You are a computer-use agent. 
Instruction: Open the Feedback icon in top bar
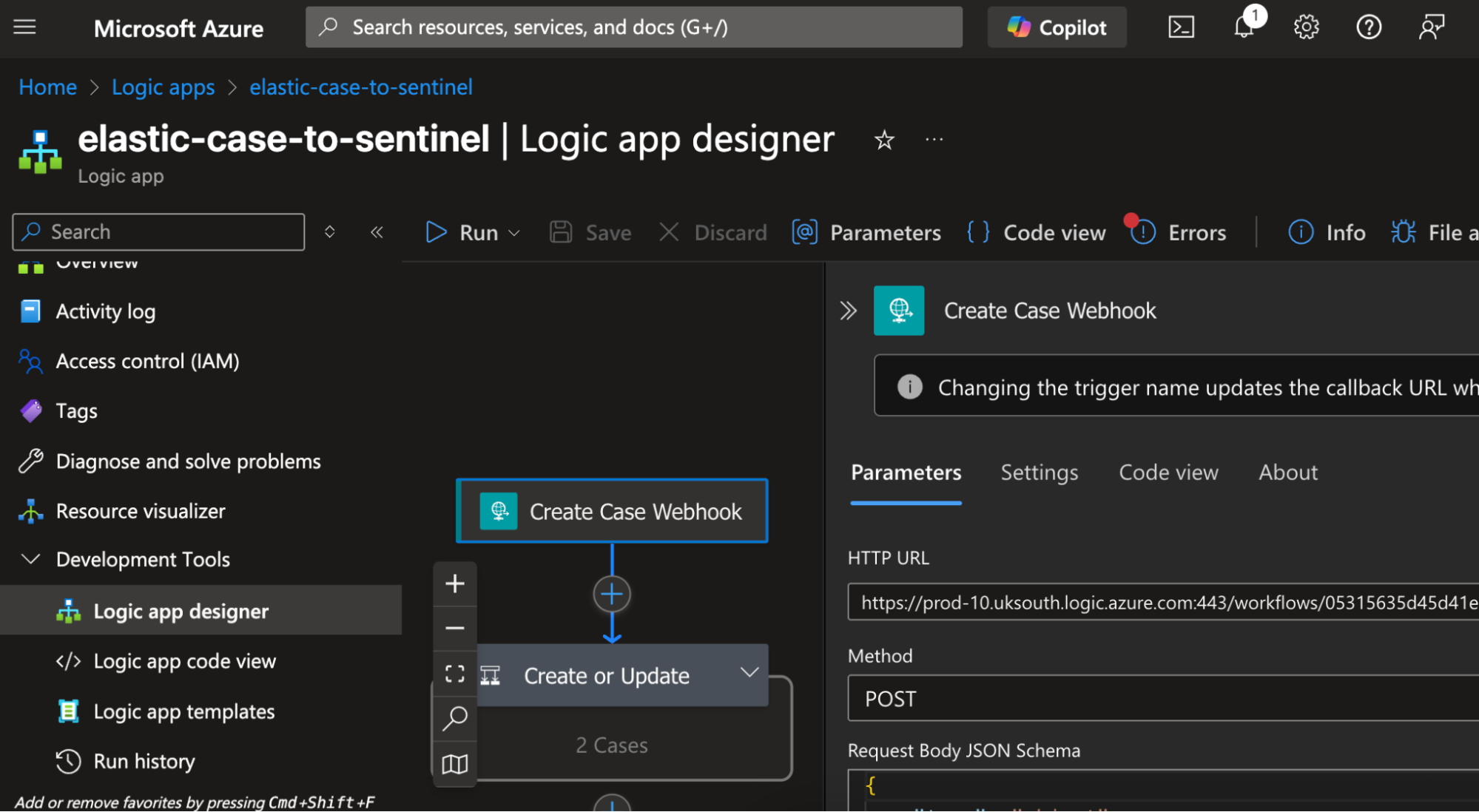click(x=1432, y=27)
